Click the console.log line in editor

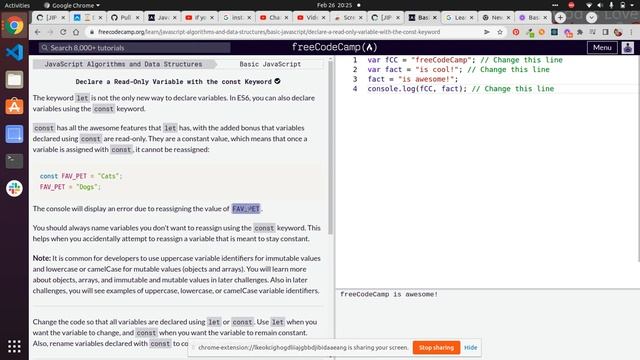[461, 89]
